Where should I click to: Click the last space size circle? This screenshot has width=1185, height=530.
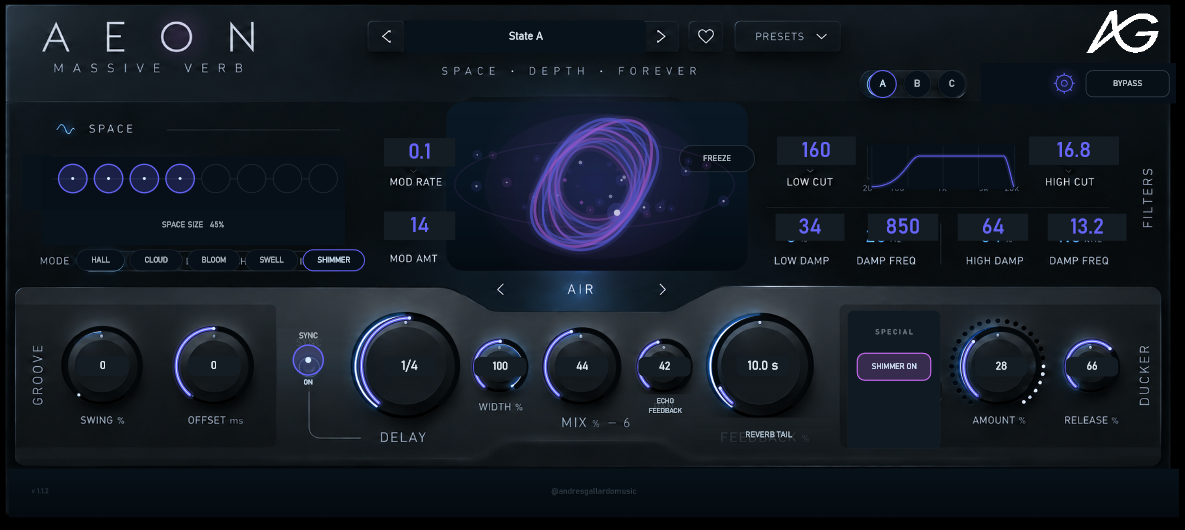coord(323,178)
